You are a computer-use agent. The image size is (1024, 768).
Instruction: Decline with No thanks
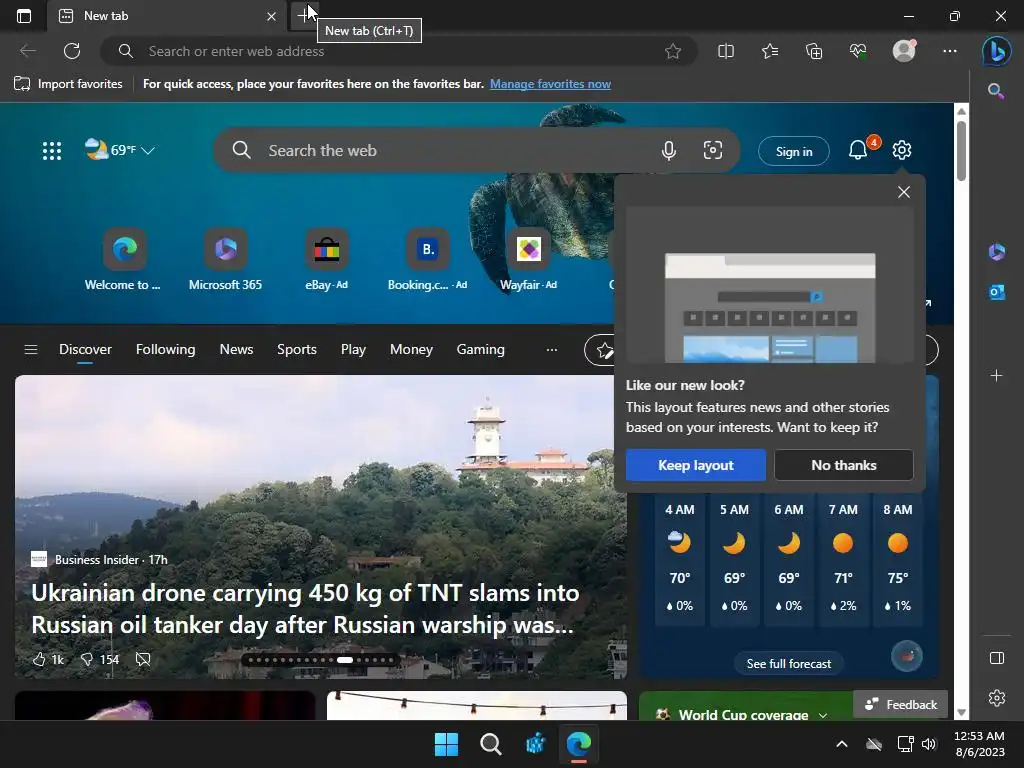tap(844, 465)
